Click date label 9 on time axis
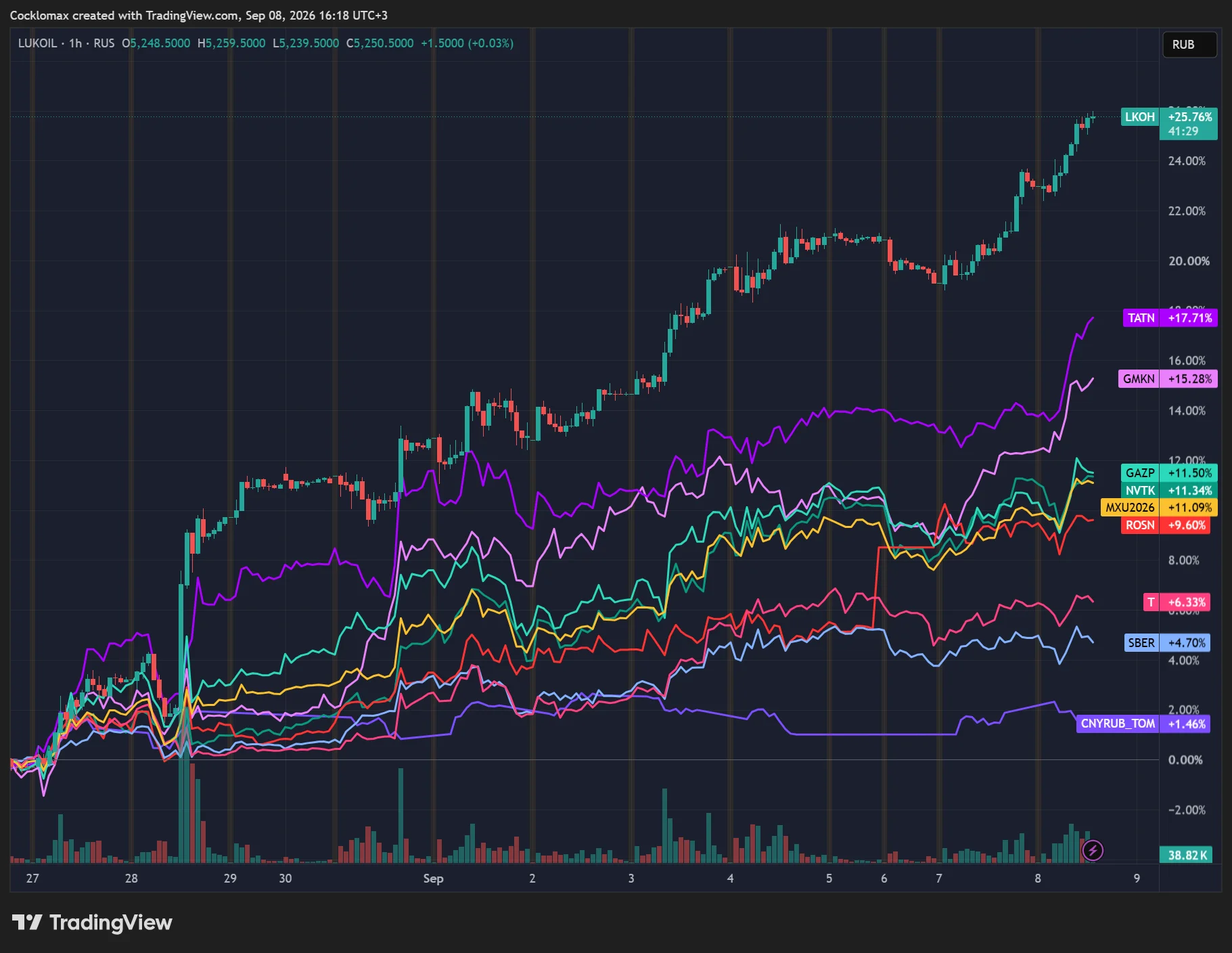The width and height of the screenshot is (1232, 953). coord(1137,879)
